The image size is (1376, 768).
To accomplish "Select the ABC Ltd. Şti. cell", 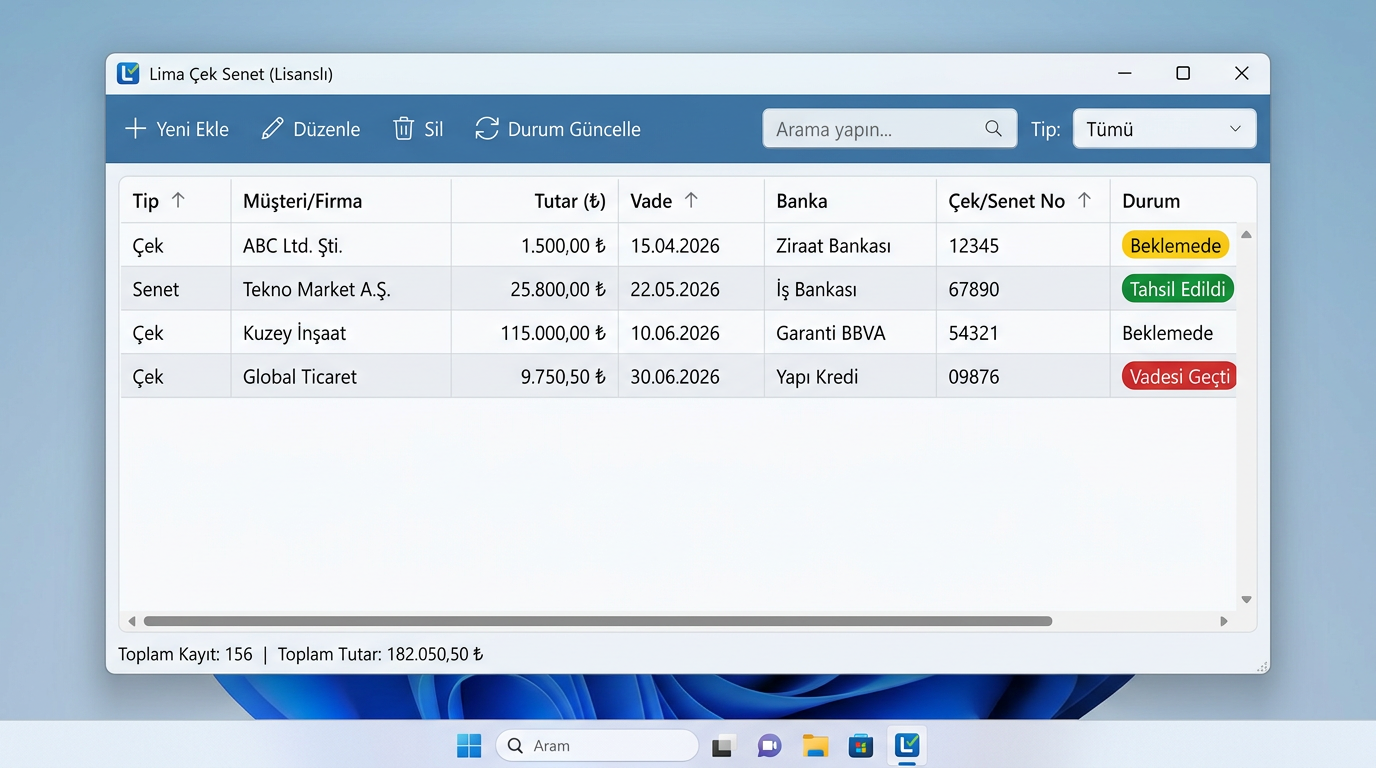I will 341,245.
